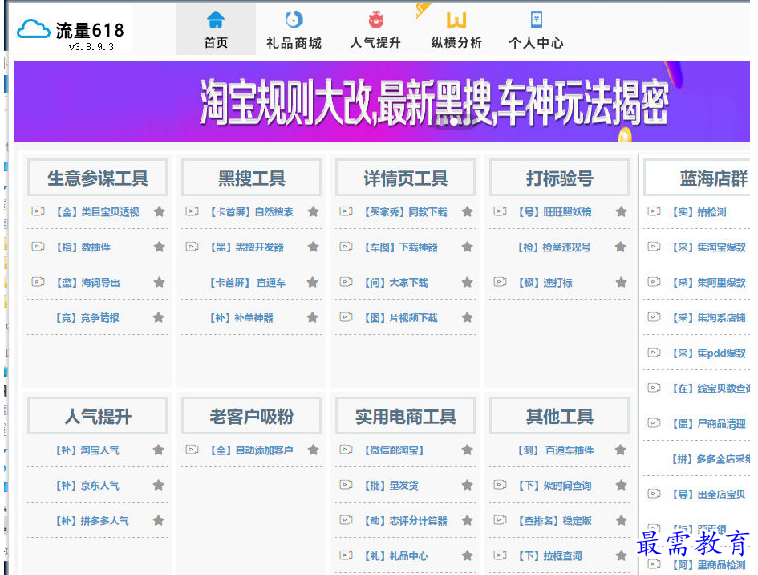This screenshot has width=758, height=575.
Task: Click the 老客户吸粉 category header
Action: click(251, 416)
